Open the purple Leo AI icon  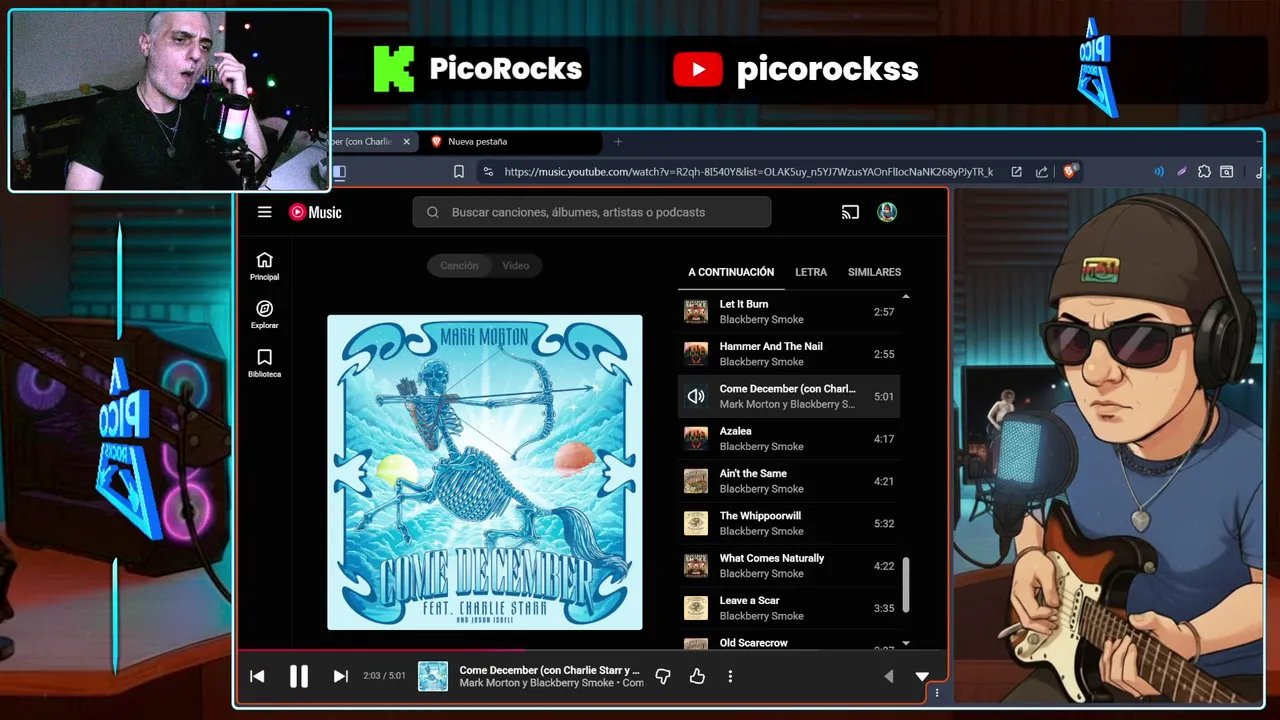point(1181,172)
